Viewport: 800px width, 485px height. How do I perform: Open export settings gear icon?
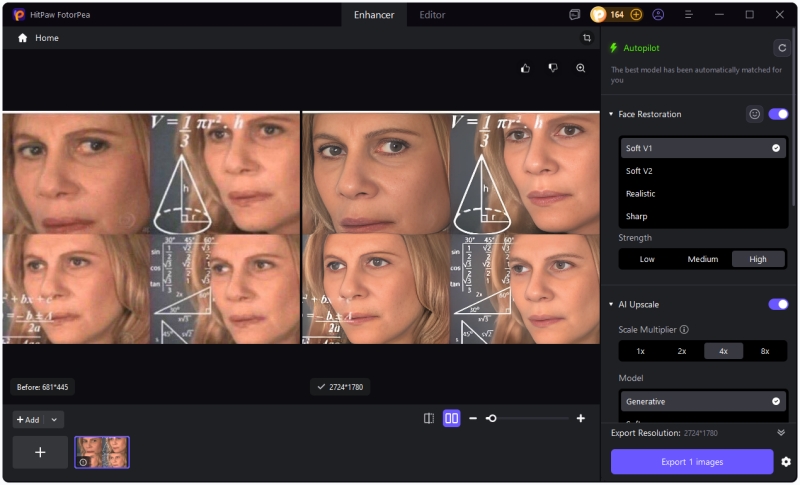786,462
